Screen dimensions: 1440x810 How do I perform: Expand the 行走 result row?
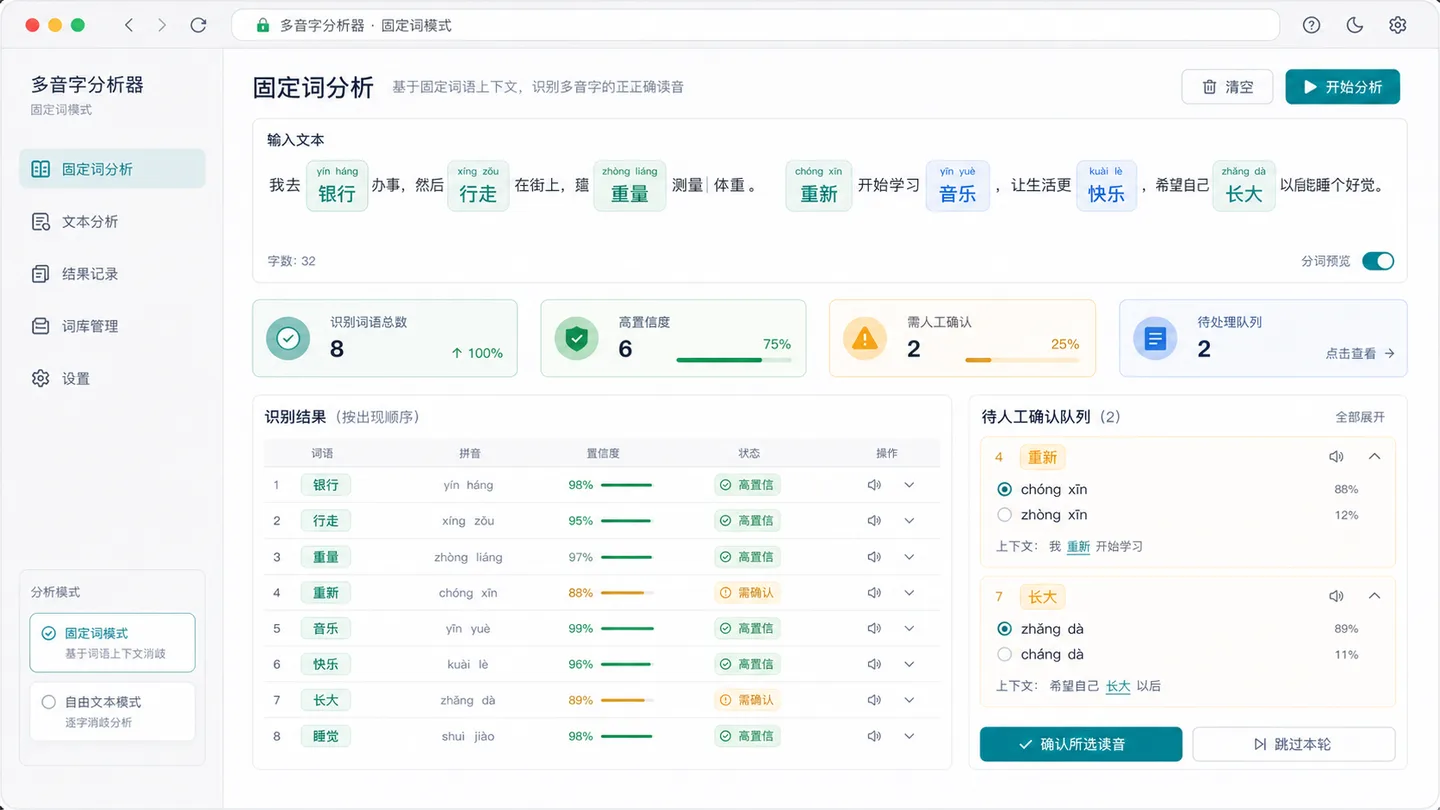[909, 521]
